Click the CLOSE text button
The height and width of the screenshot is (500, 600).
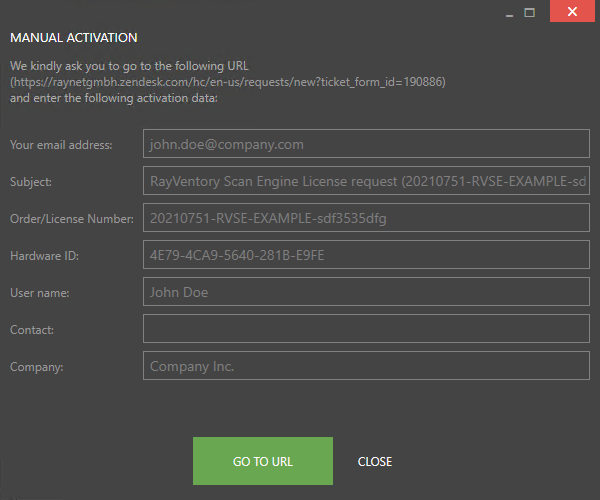coord(375,461)
